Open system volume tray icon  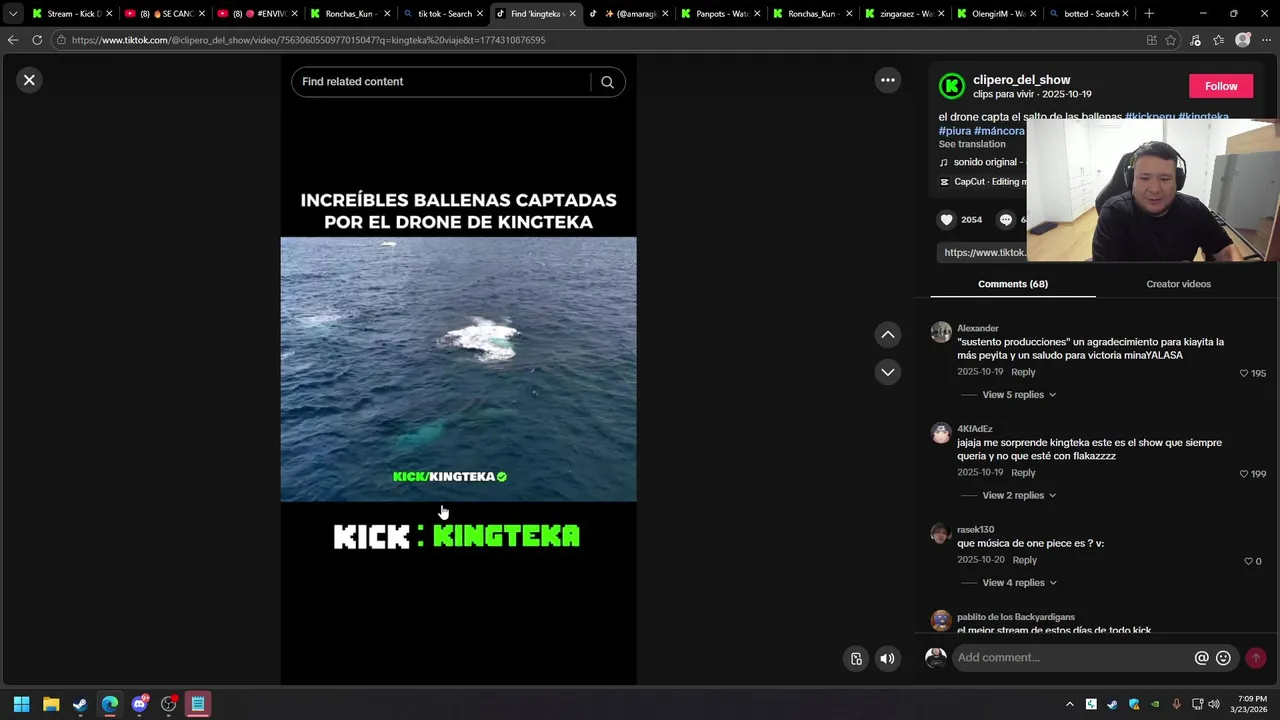coord(1214,704)
